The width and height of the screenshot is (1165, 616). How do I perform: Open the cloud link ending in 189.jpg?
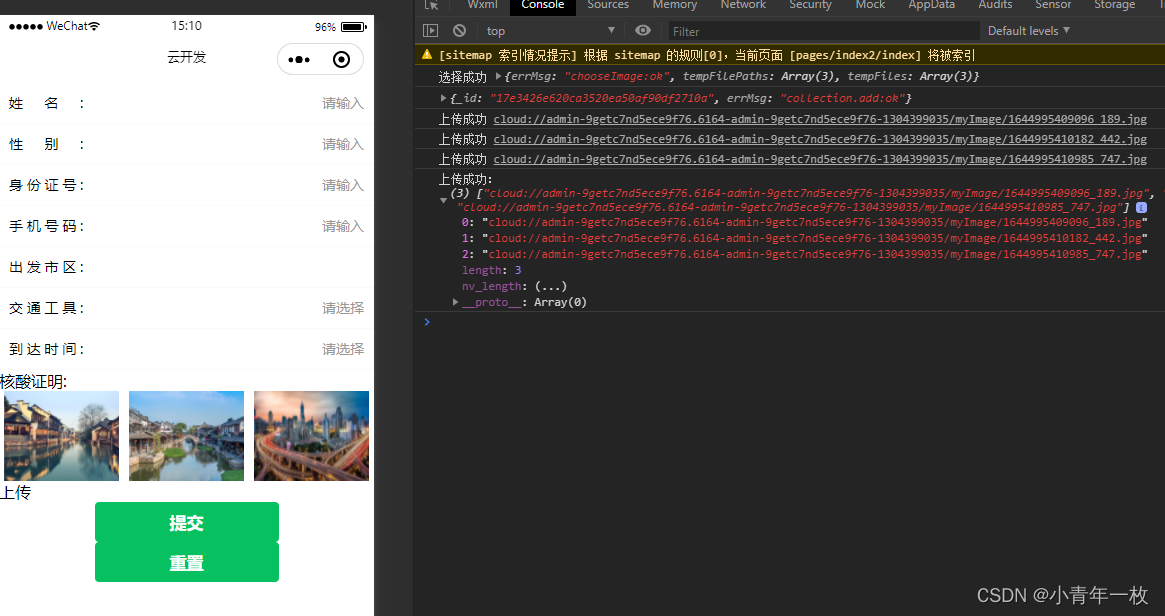819,120
